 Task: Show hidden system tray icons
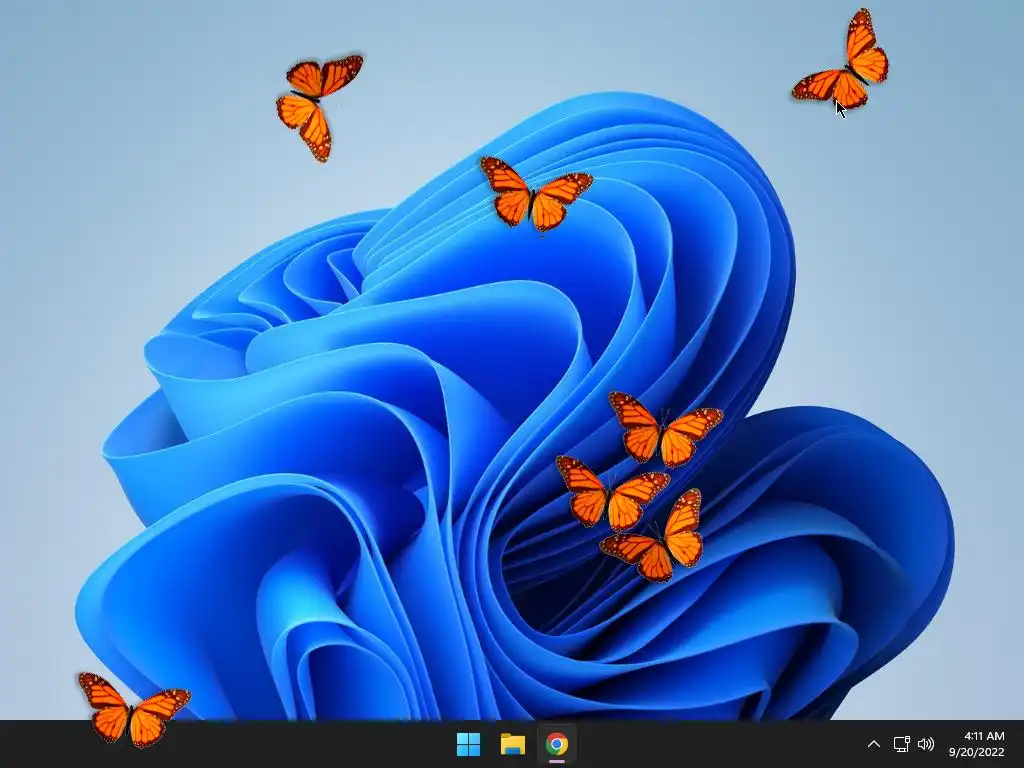[x=874, y=744]
